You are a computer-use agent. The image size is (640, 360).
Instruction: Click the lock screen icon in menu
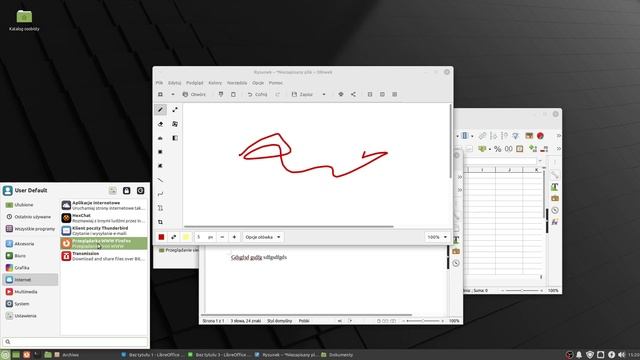(127, 191)
